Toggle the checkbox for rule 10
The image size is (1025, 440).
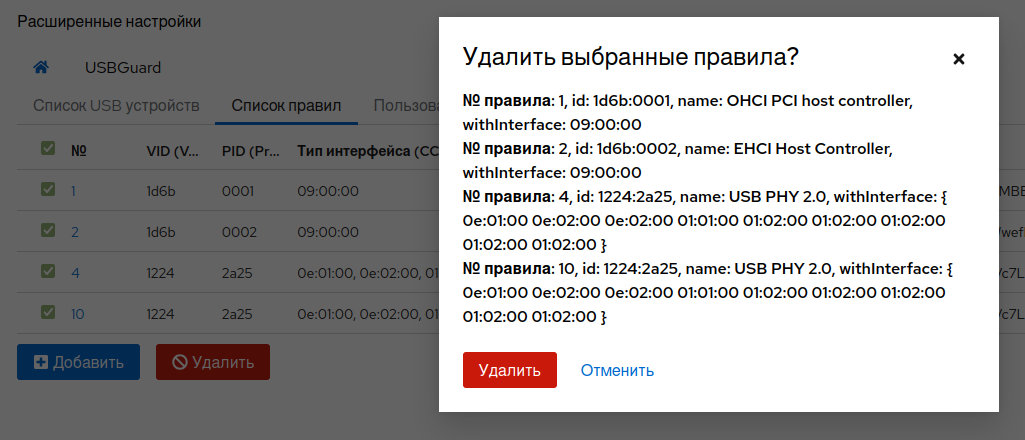(47, 312)
